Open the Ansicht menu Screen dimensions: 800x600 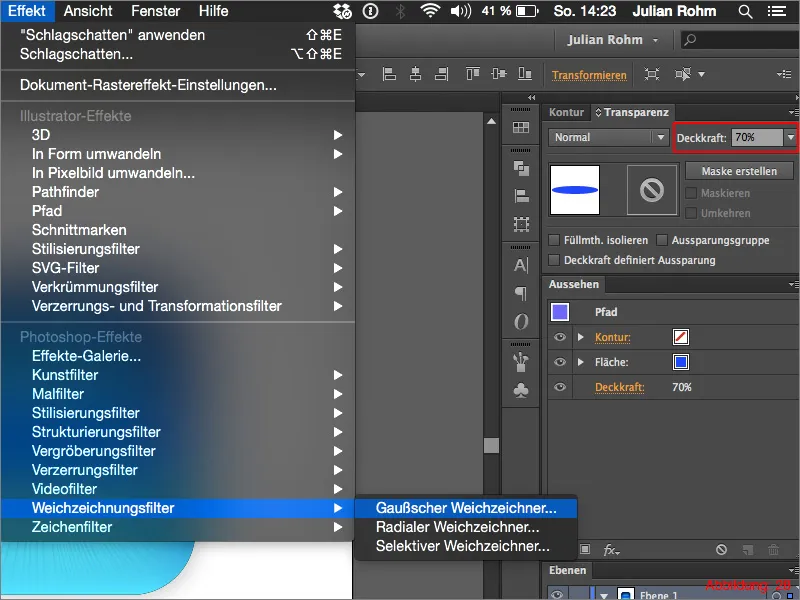coord(88,11)
